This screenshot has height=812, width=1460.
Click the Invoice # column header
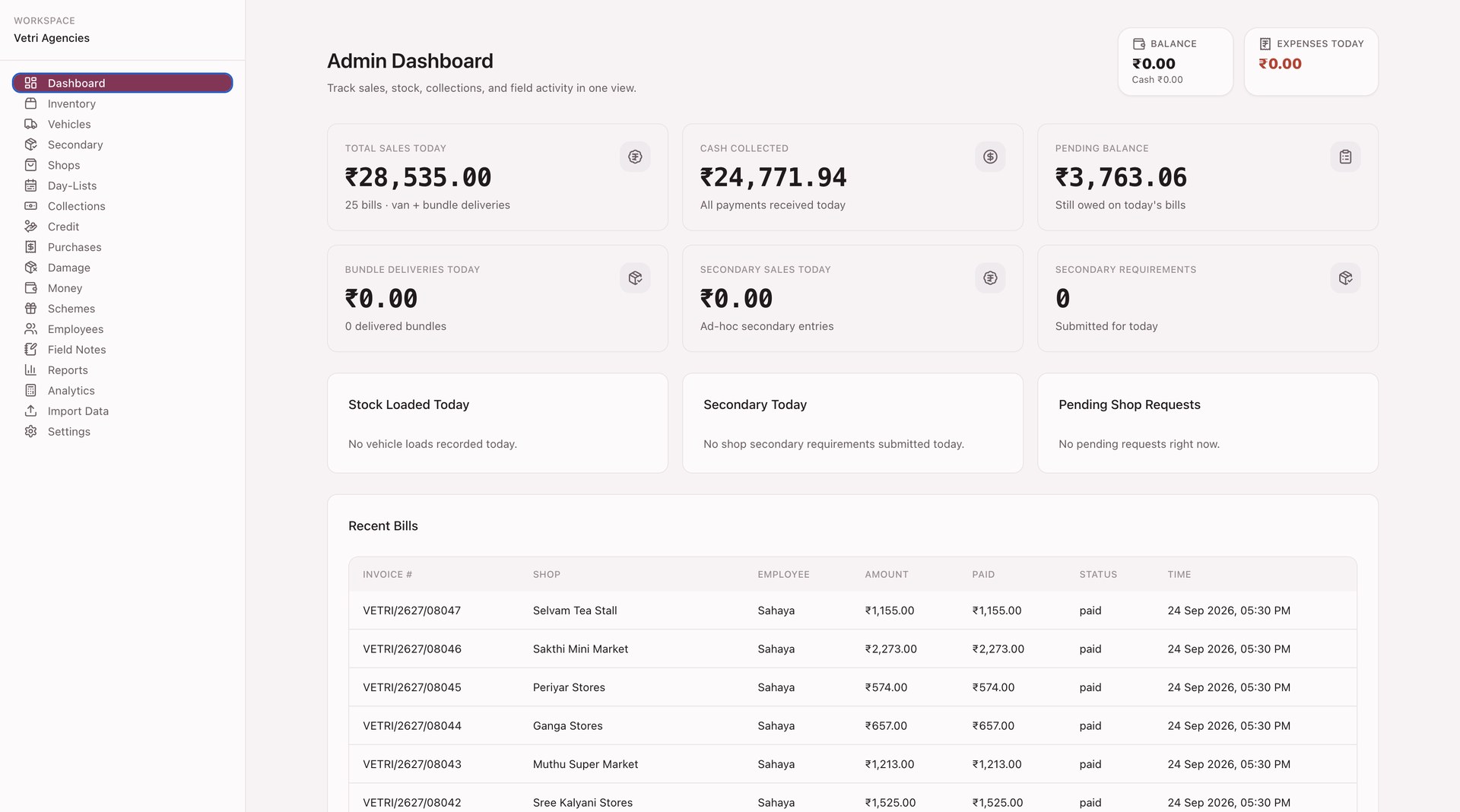387,575
